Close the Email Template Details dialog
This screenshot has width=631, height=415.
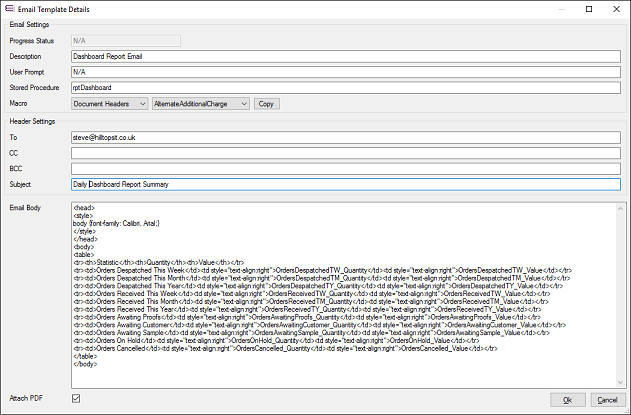(616, 9)
